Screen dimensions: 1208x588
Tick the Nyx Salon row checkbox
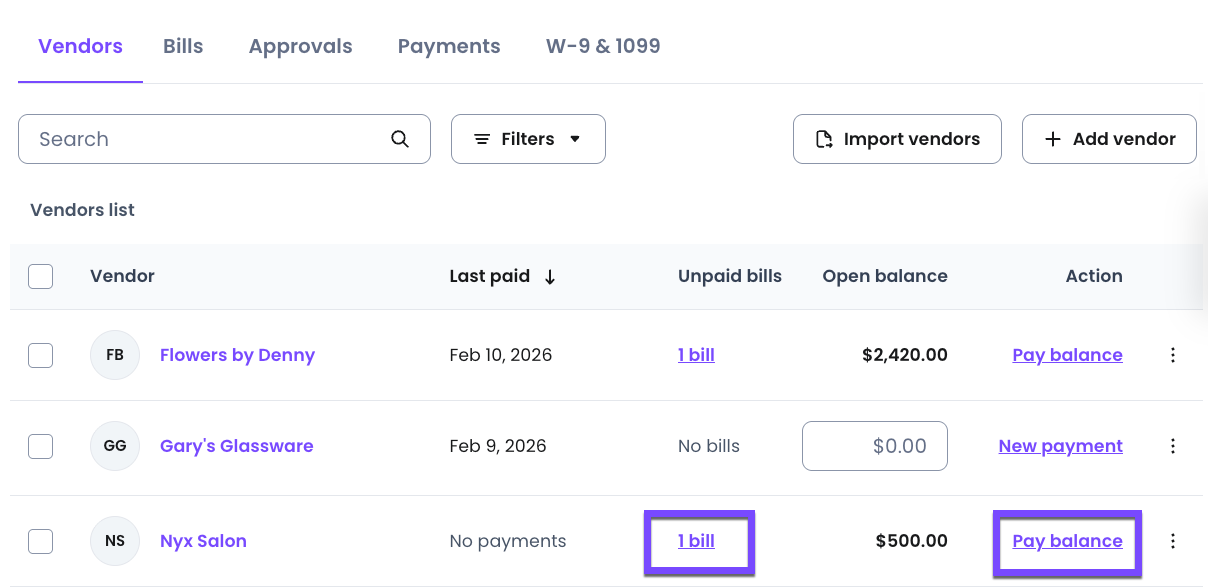tap(41, 541)
